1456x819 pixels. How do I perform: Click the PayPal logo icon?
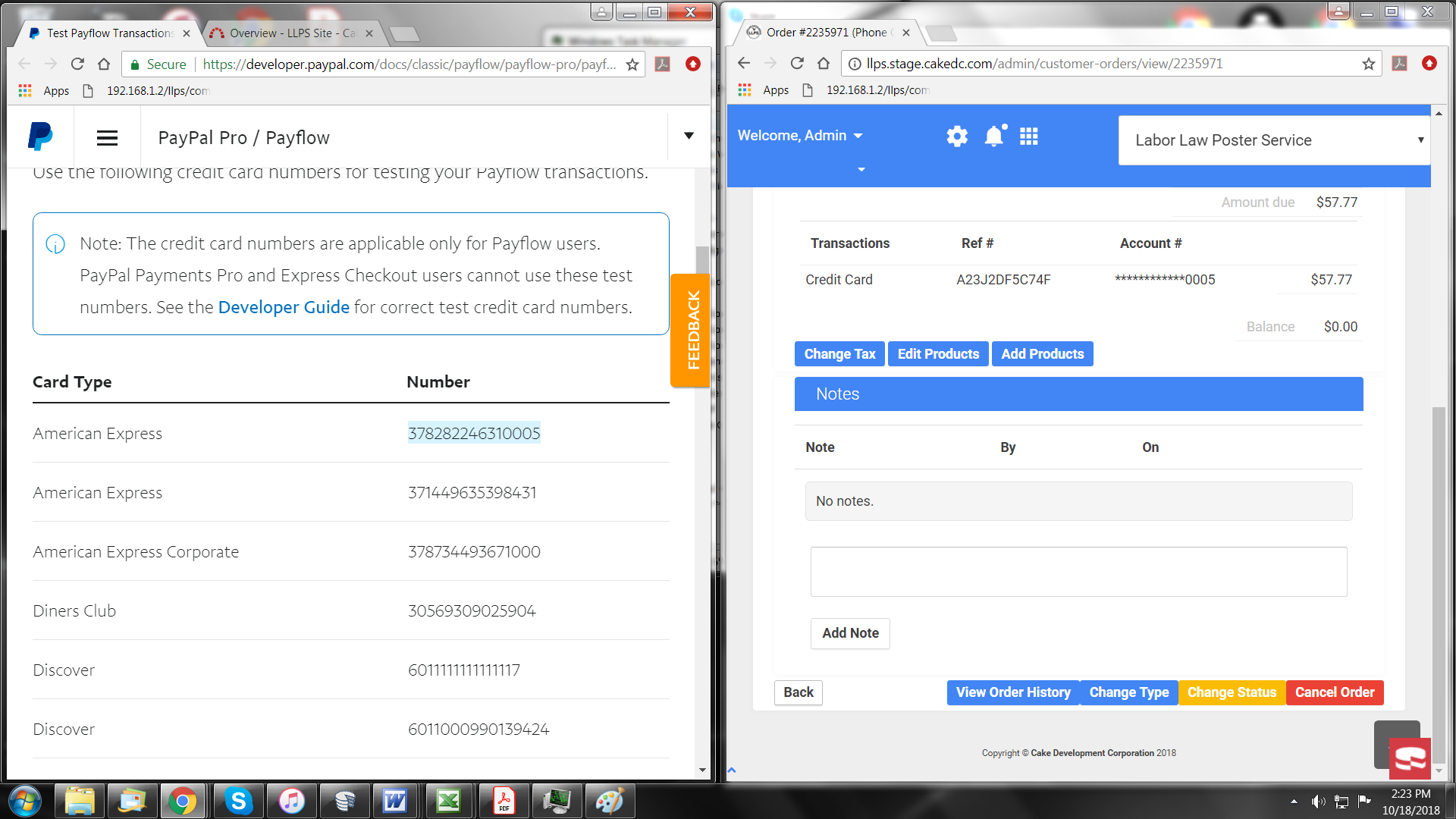tap(40, 136)
